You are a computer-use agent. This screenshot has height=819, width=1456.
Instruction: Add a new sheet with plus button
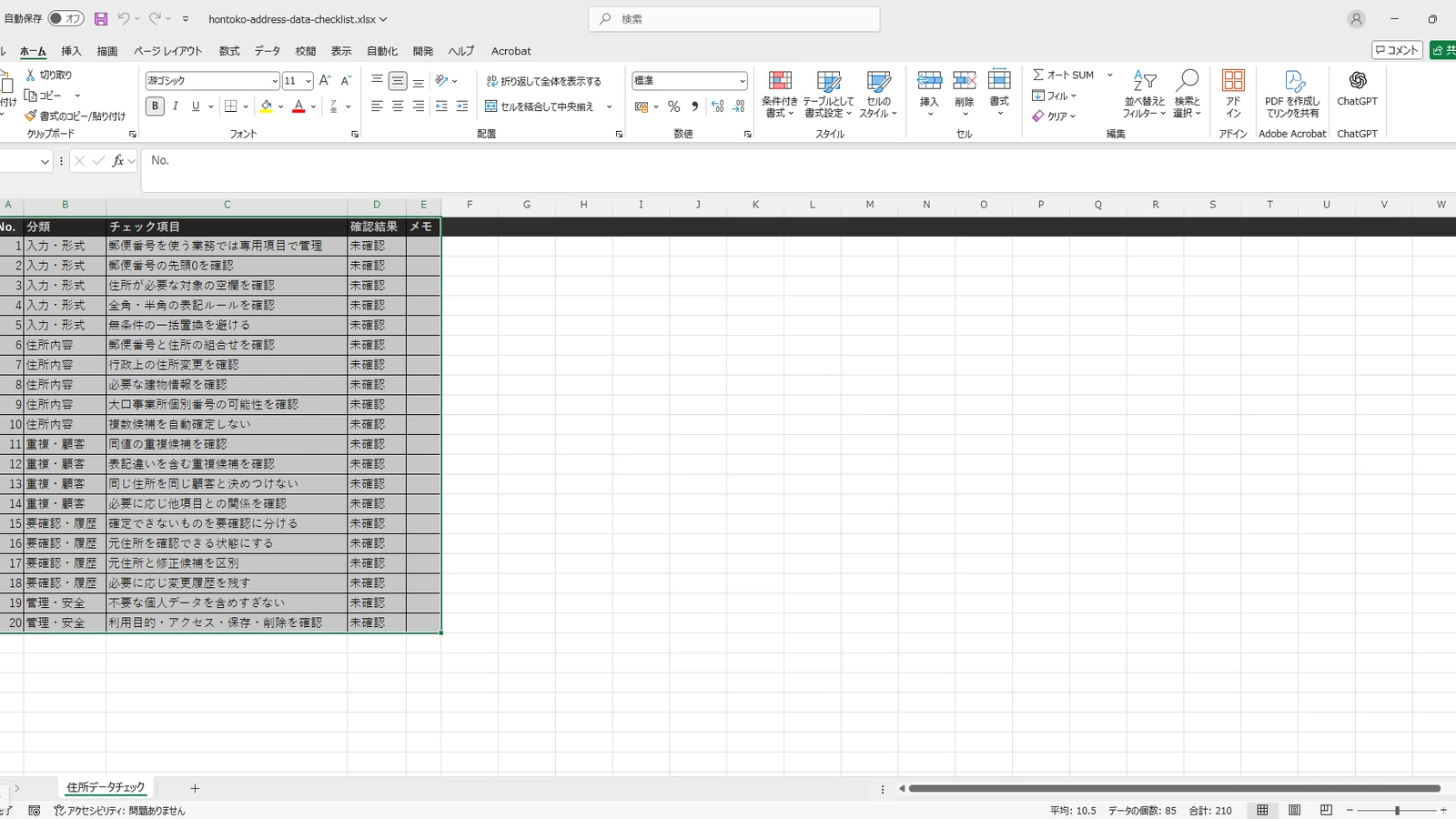pos(195,788)
